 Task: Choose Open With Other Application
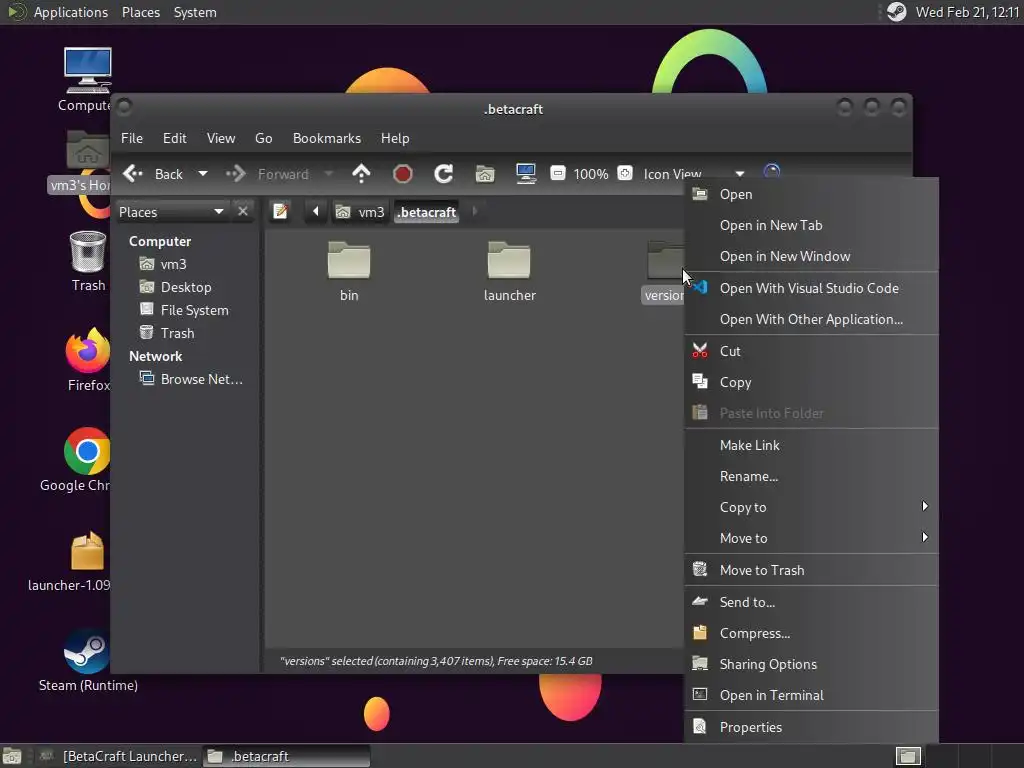[811, 319]
